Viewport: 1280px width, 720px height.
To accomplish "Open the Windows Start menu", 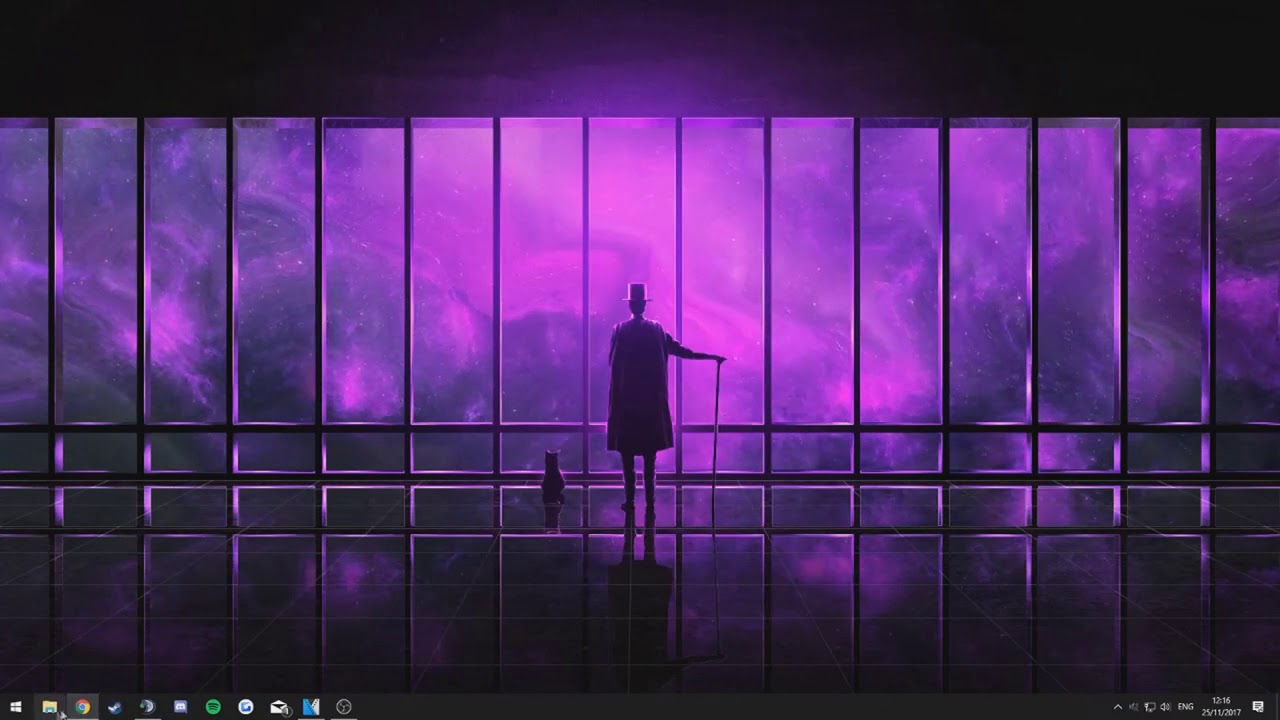I will point(16,707).
